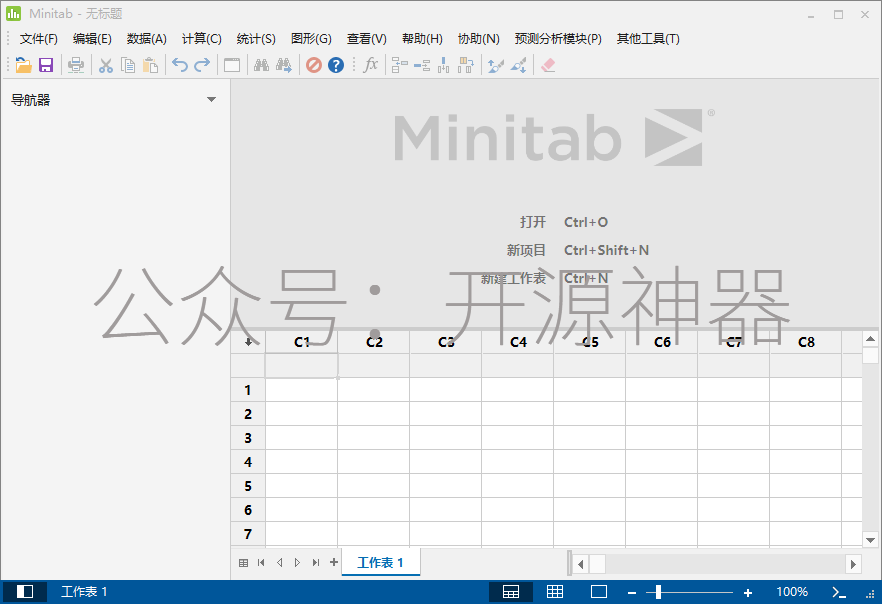Go to last worksheet tab arrow
Image resolution: width=882 pixels, height=604 pixels.
pos(316,562)
